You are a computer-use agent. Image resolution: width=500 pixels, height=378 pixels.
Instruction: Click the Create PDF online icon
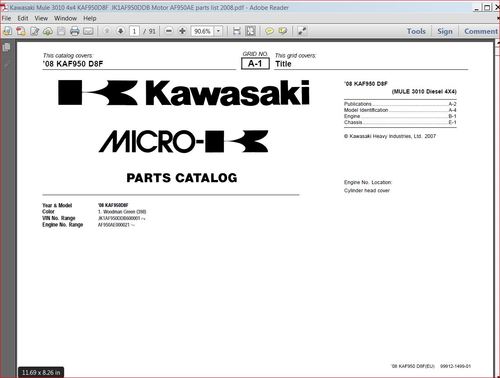21,31
